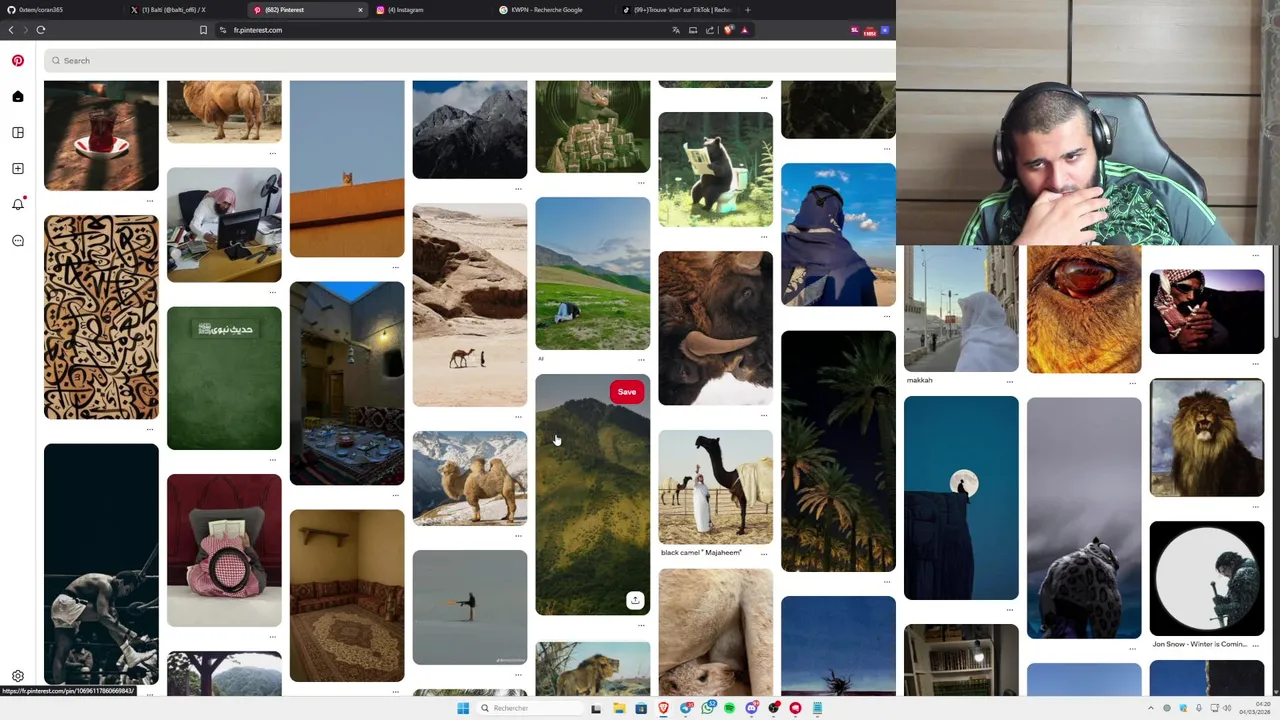Viewport: 1280px width, 720px height.
Task: Open messages chat icon in sidebar
Action: tap(18, 241)
